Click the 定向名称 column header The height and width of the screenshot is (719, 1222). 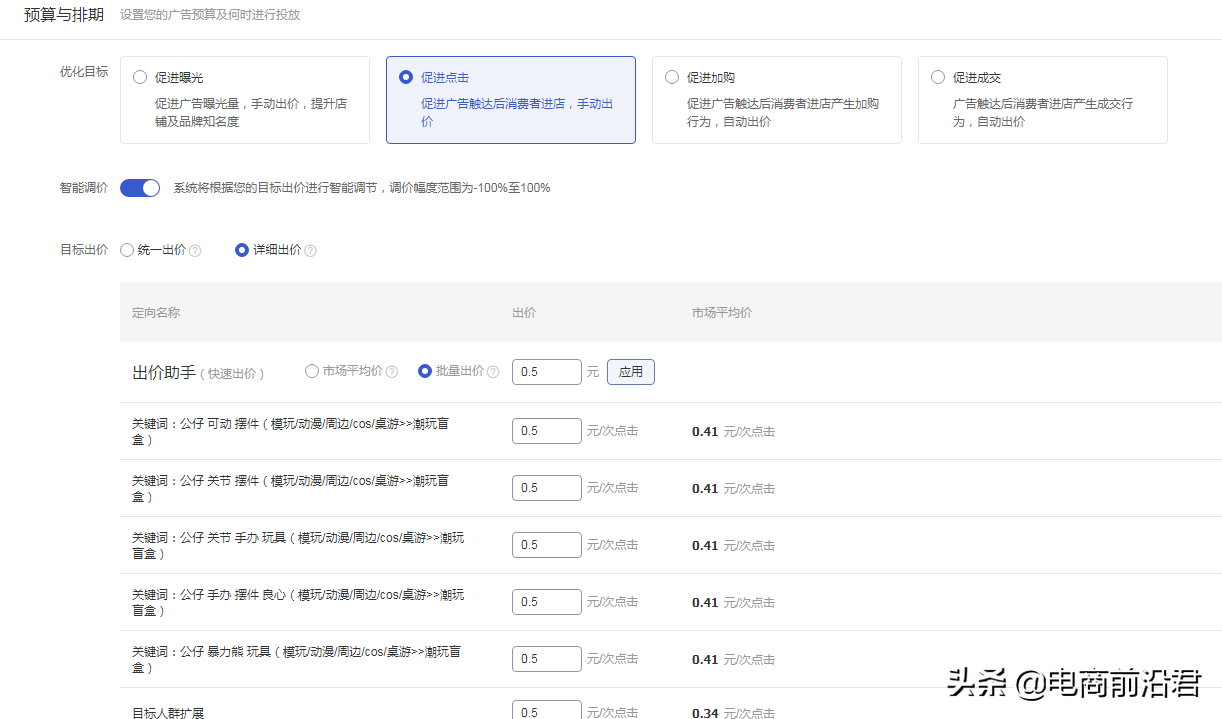point(156,312)
